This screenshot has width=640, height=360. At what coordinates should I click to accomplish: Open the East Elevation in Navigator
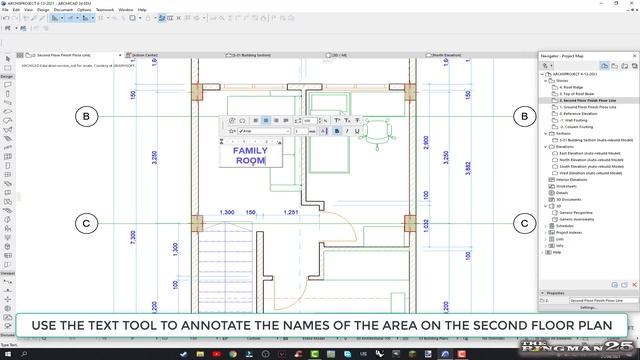click(590, 153)
